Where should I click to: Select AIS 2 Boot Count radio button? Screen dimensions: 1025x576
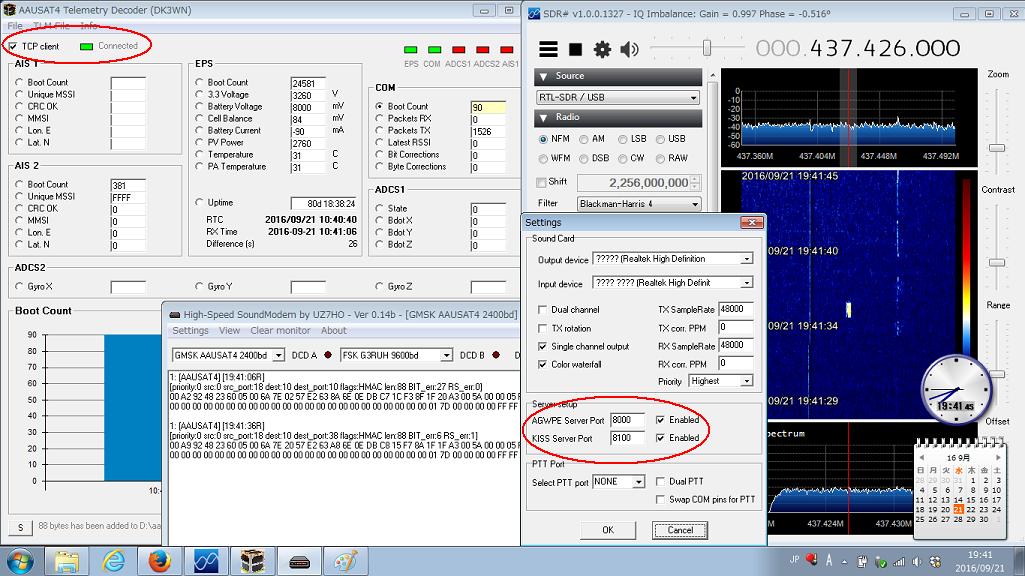(19, 185)
